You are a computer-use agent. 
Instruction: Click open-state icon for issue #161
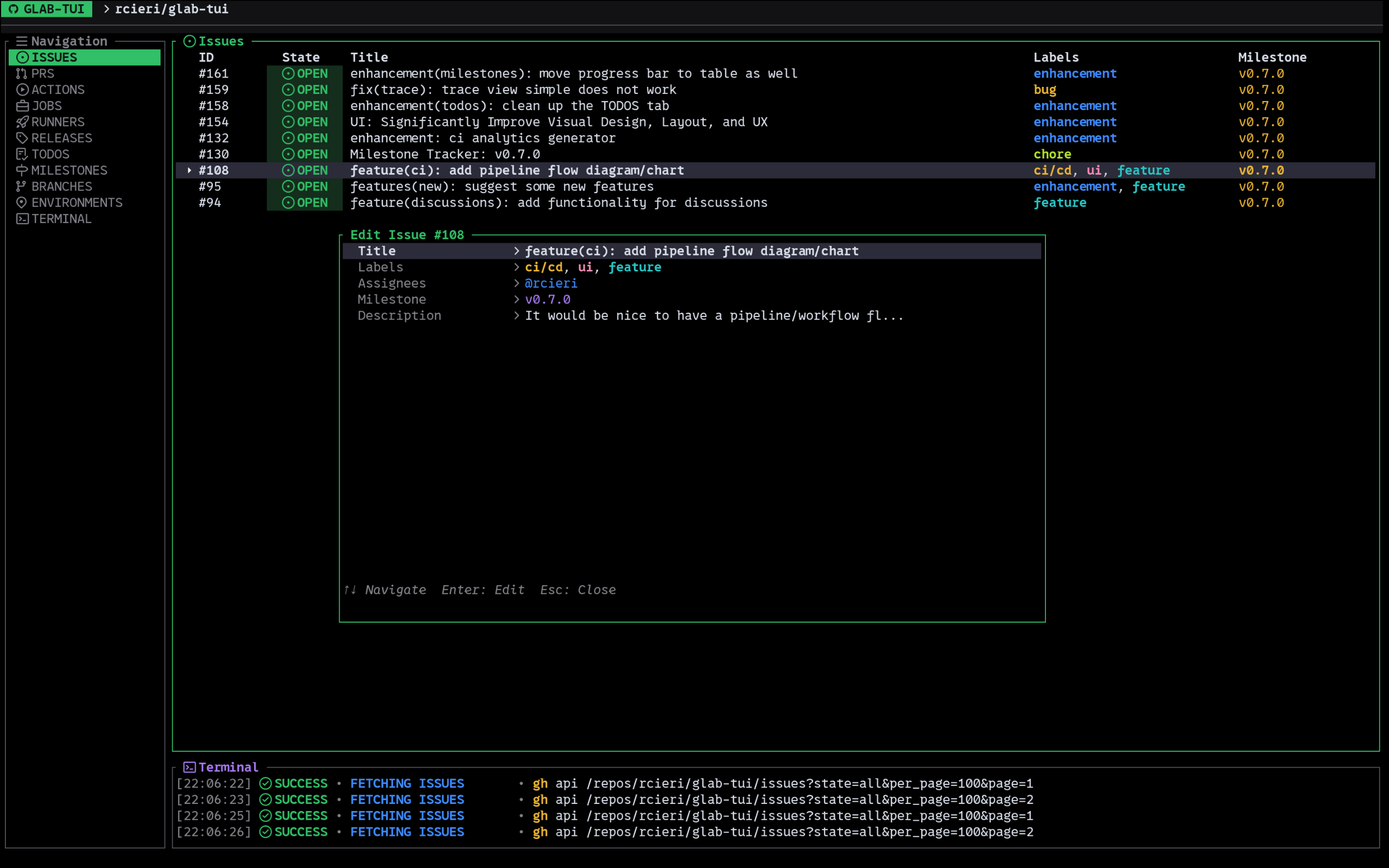pyautogui.click(x=288, y=73)
